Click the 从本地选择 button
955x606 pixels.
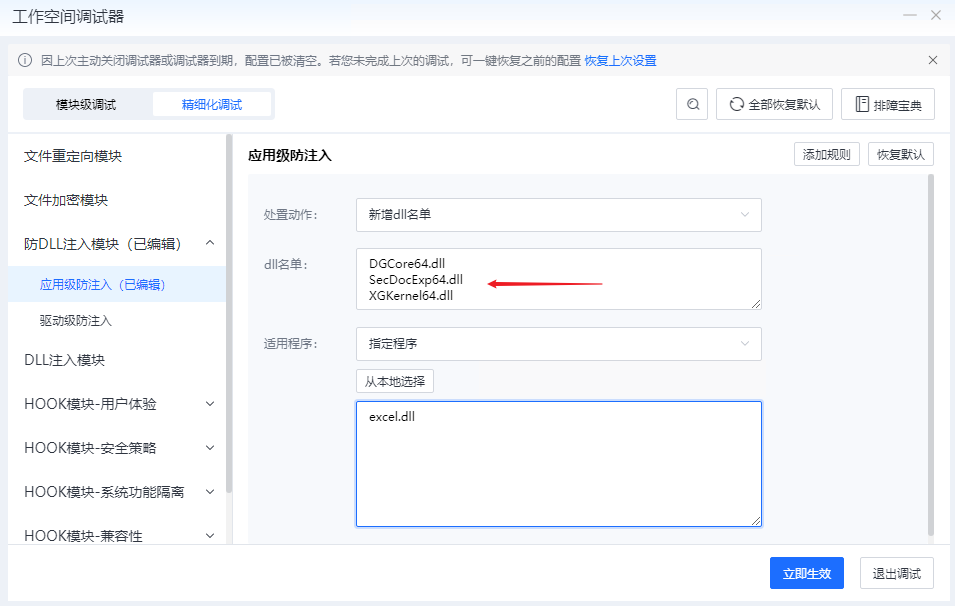(x=395, y=381)
